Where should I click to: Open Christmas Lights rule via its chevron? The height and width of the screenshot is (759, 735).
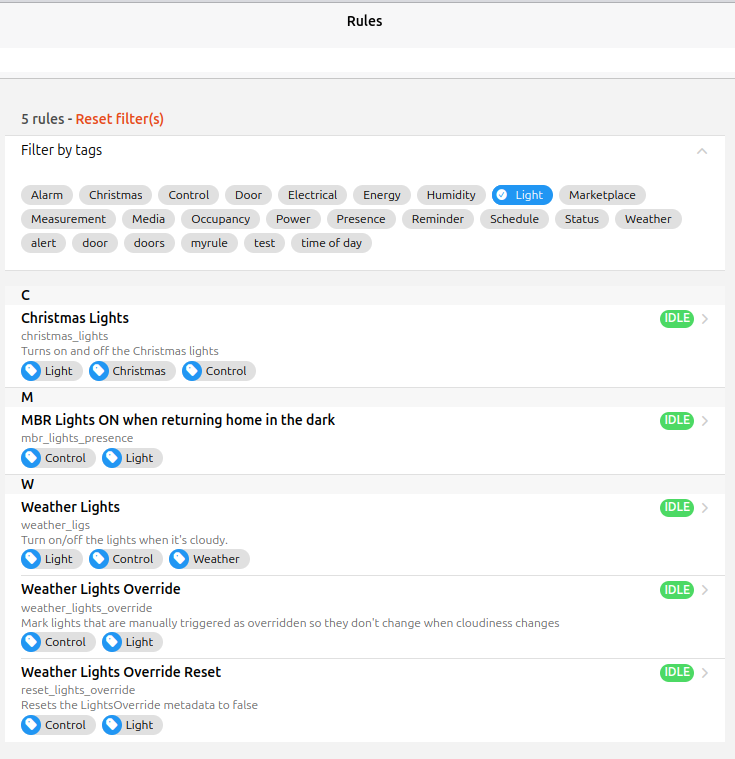pyautogui.click(x=705, y=319)
